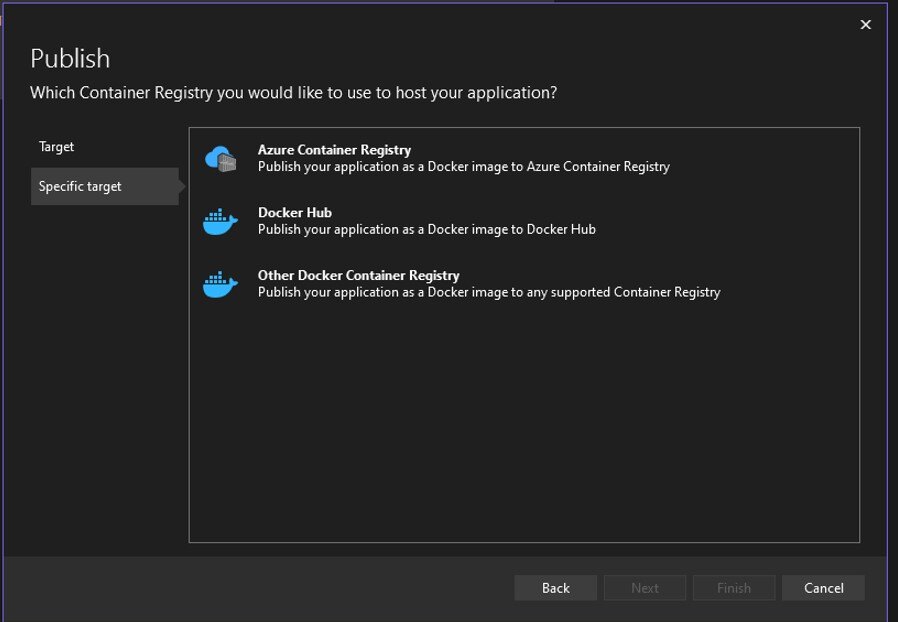Click the Back button
The image size is (898, 622).
[x=555, y=588]
